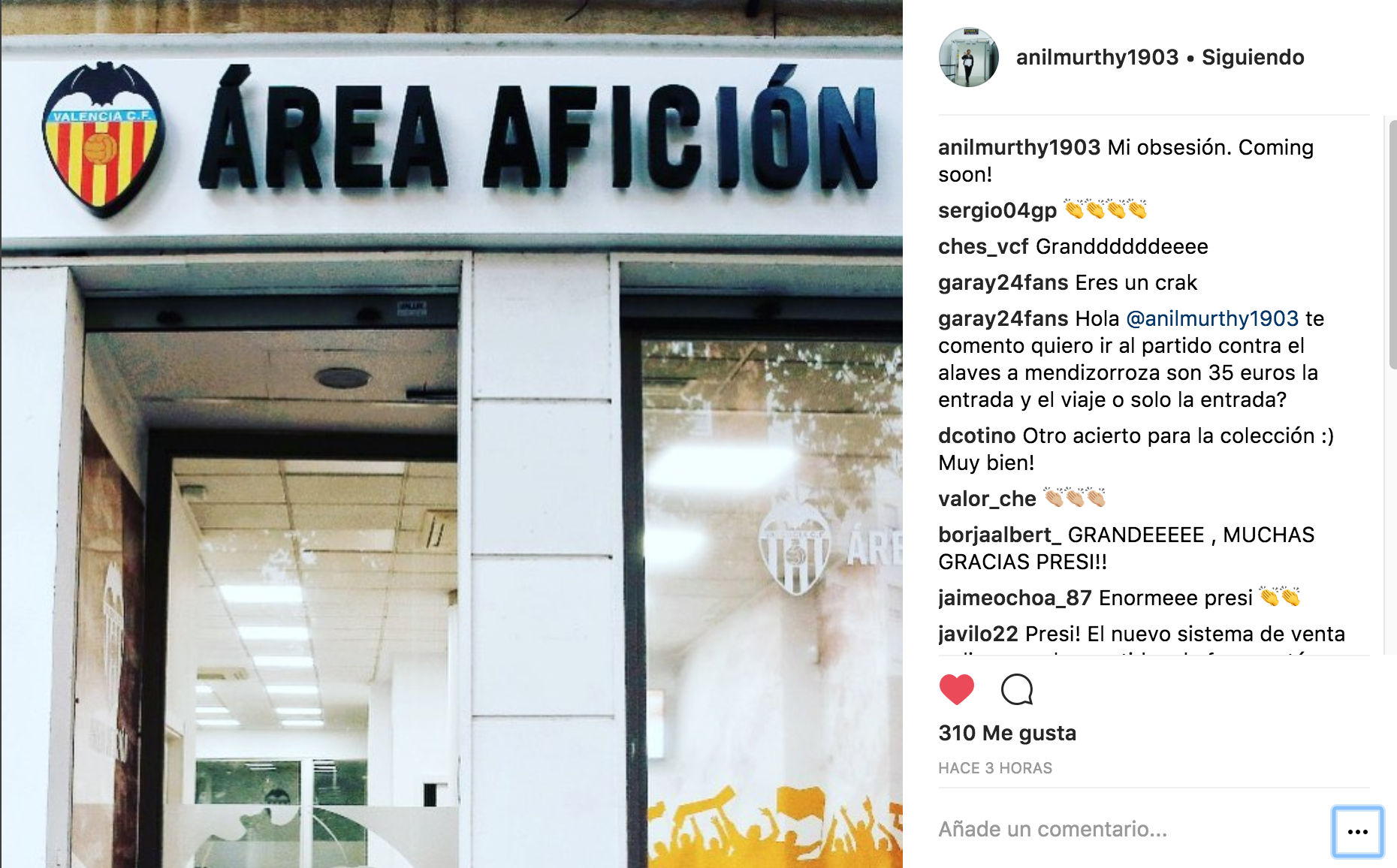Click the anilmurthy1903 username in header
1397x868 pixels.
[1097, 57]
